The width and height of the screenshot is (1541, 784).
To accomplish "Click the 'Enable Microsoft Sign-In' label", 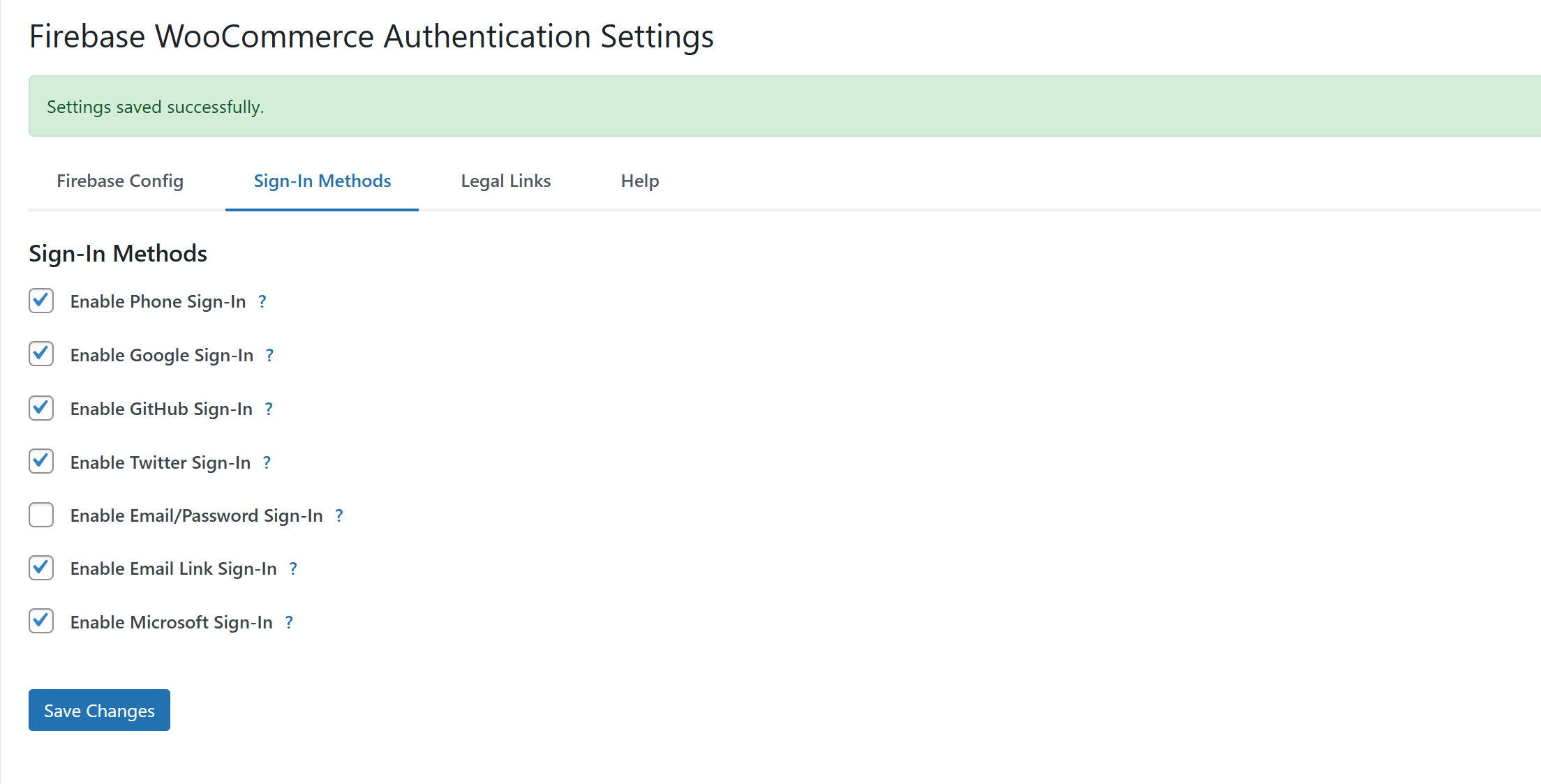I will pos(172,622).
